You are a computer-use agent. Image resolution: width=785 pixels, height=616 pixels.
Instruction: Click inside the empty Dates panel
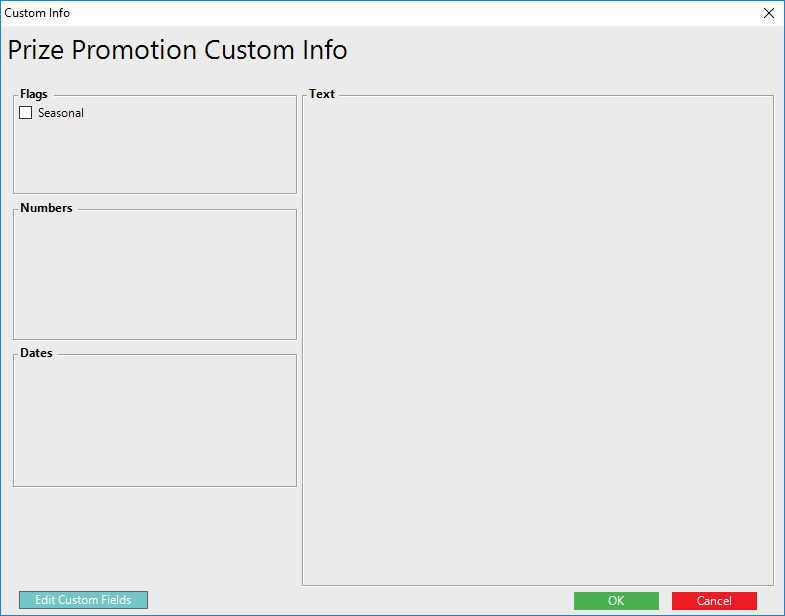point(155,420)
